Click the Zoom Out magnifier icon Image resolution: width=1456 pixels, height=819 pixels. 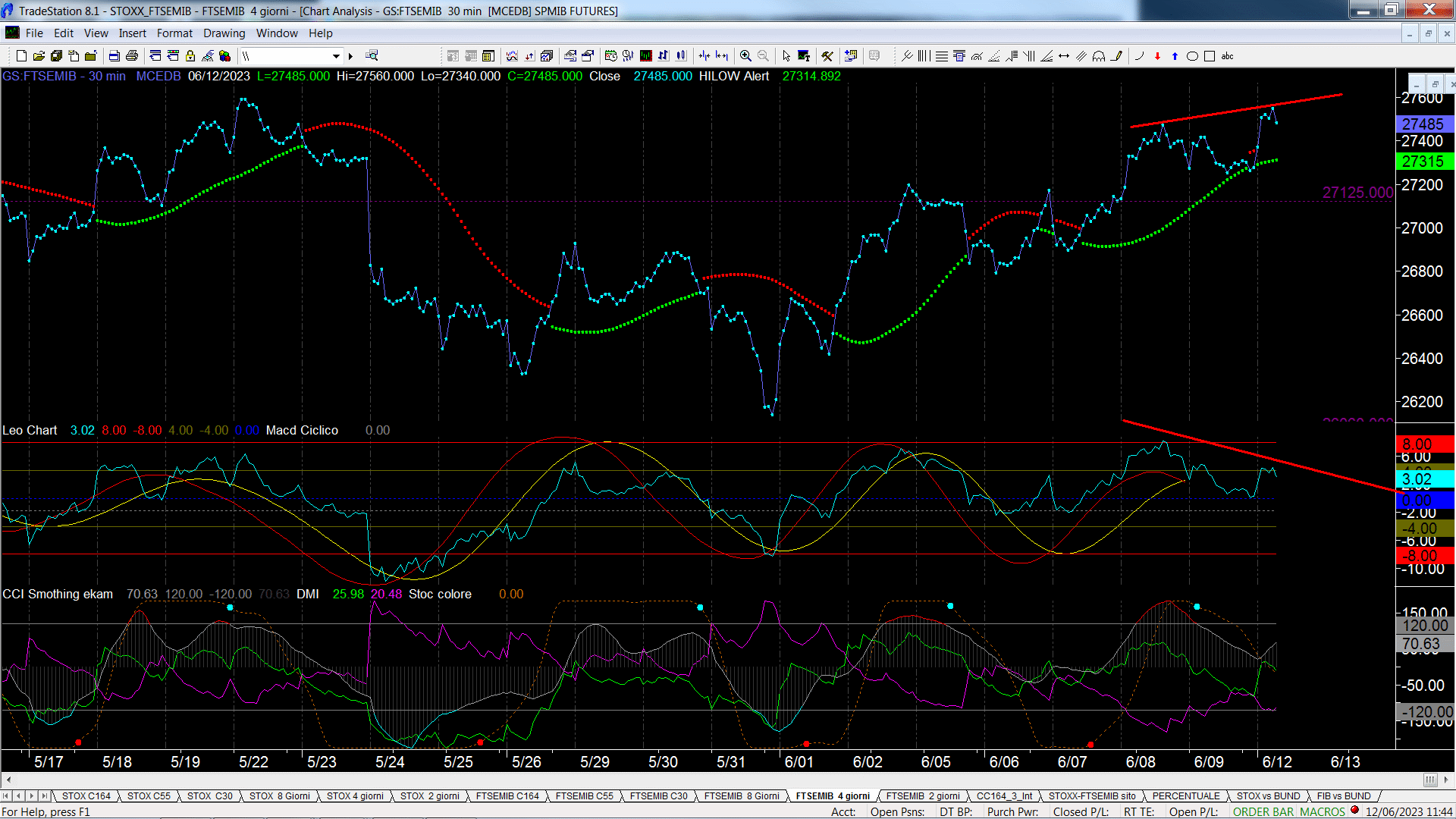click(x=763, y=56)
